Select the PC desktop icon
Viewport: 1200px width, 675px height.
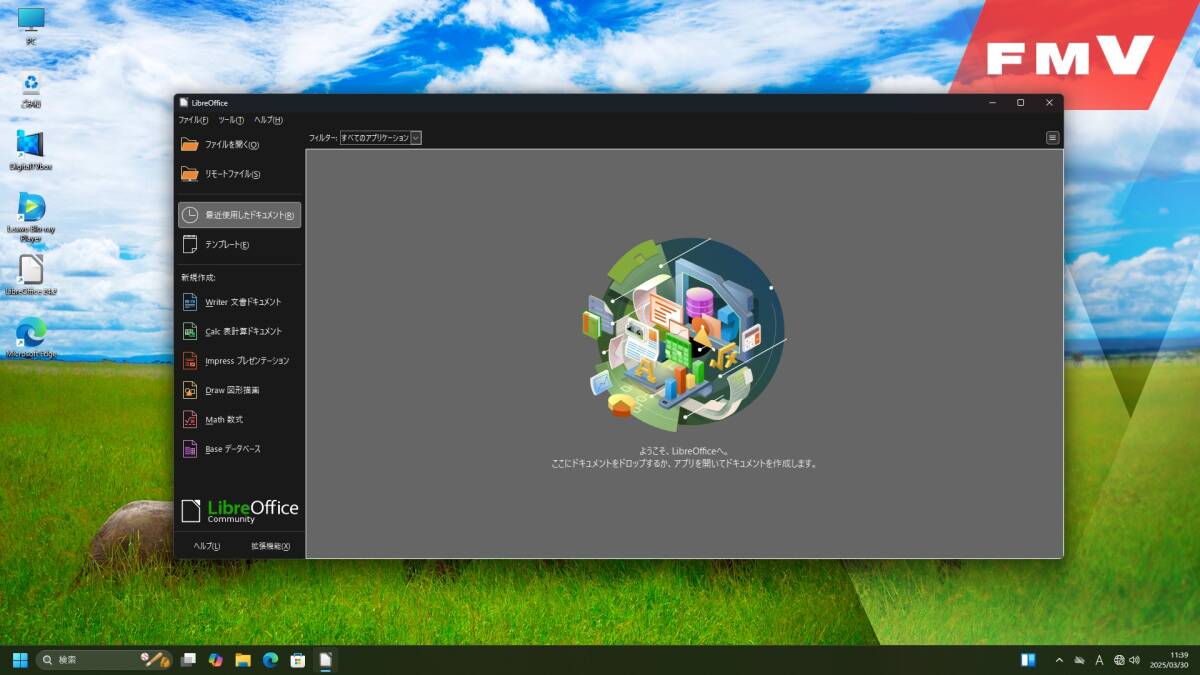point(31,27)
